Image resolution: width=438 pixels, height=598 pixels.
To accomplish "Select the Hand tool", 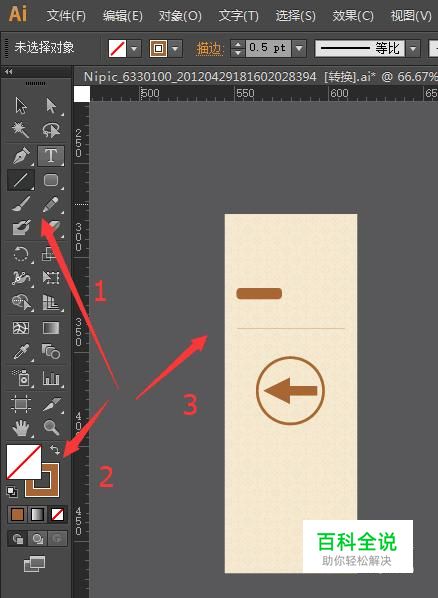I will [21, 428].
